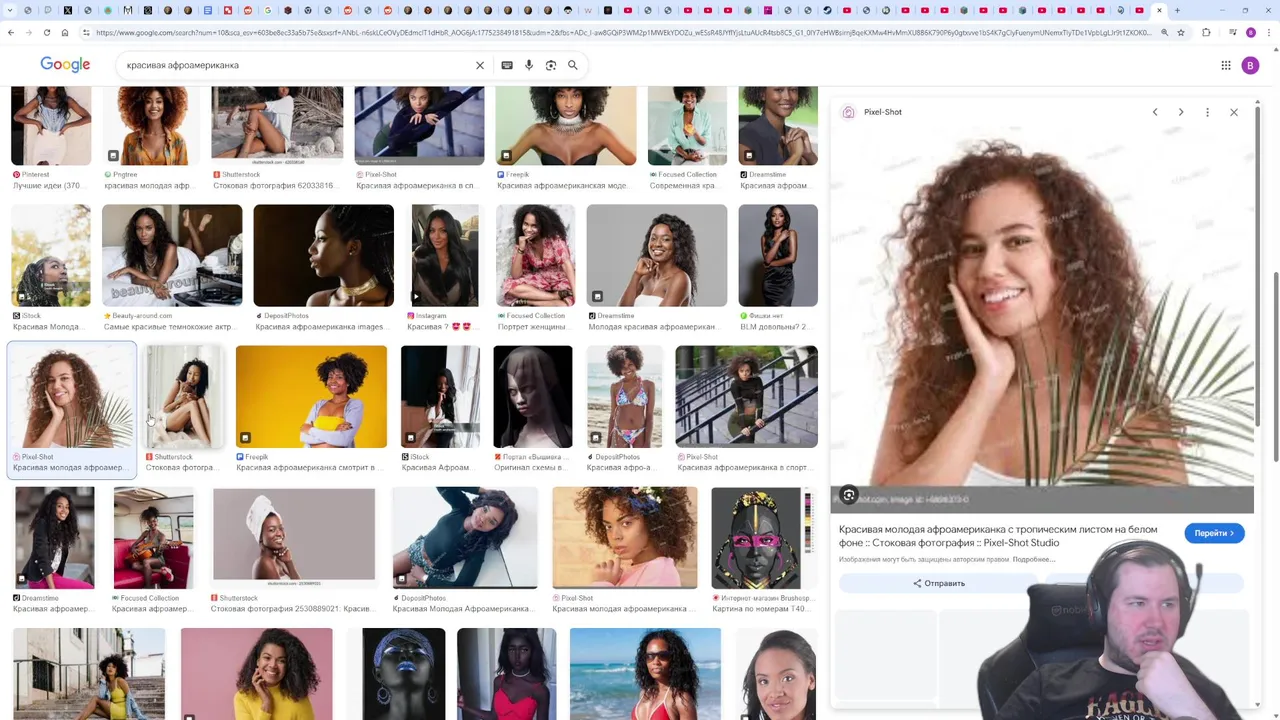This screenshot has height=720, width=1280.
Task: Open the selected Pixel-Shot palm leaf thumbnail
Action: (x=71, y=397)
